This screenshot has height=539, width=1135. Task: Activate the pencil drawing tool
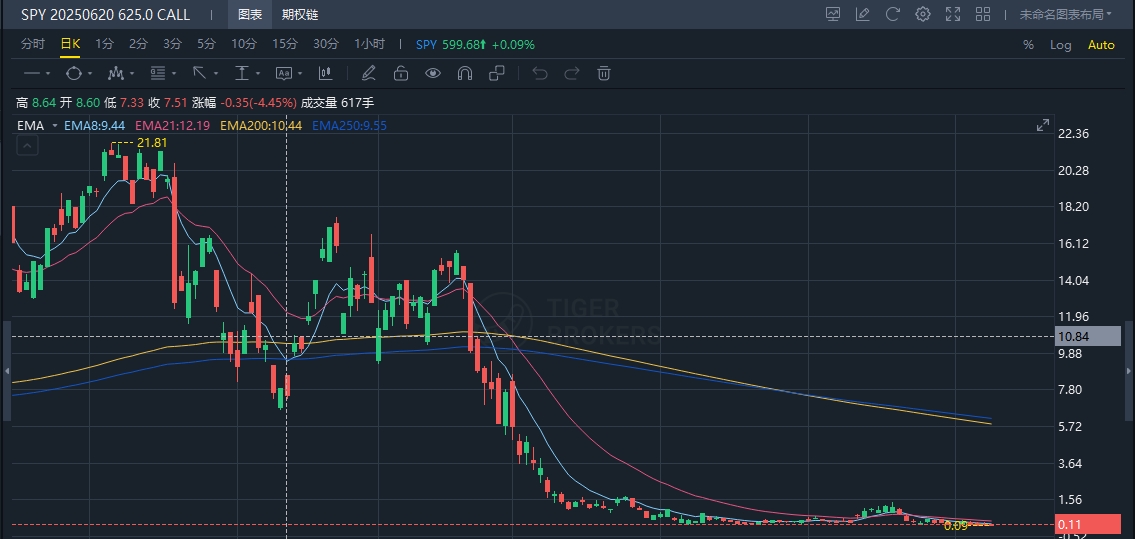[x=368, y=73]
